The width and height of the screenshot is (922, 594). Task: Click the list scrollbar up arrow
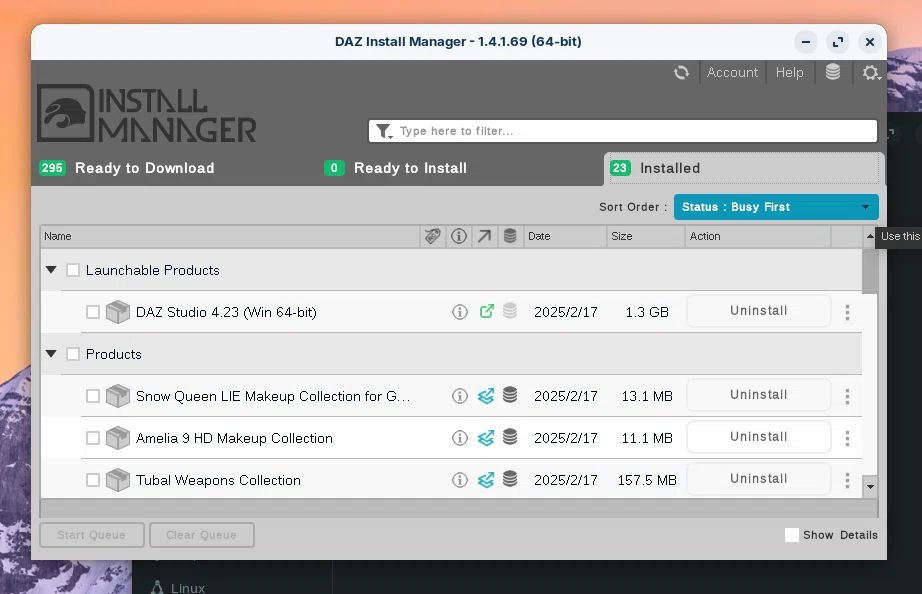870,236
